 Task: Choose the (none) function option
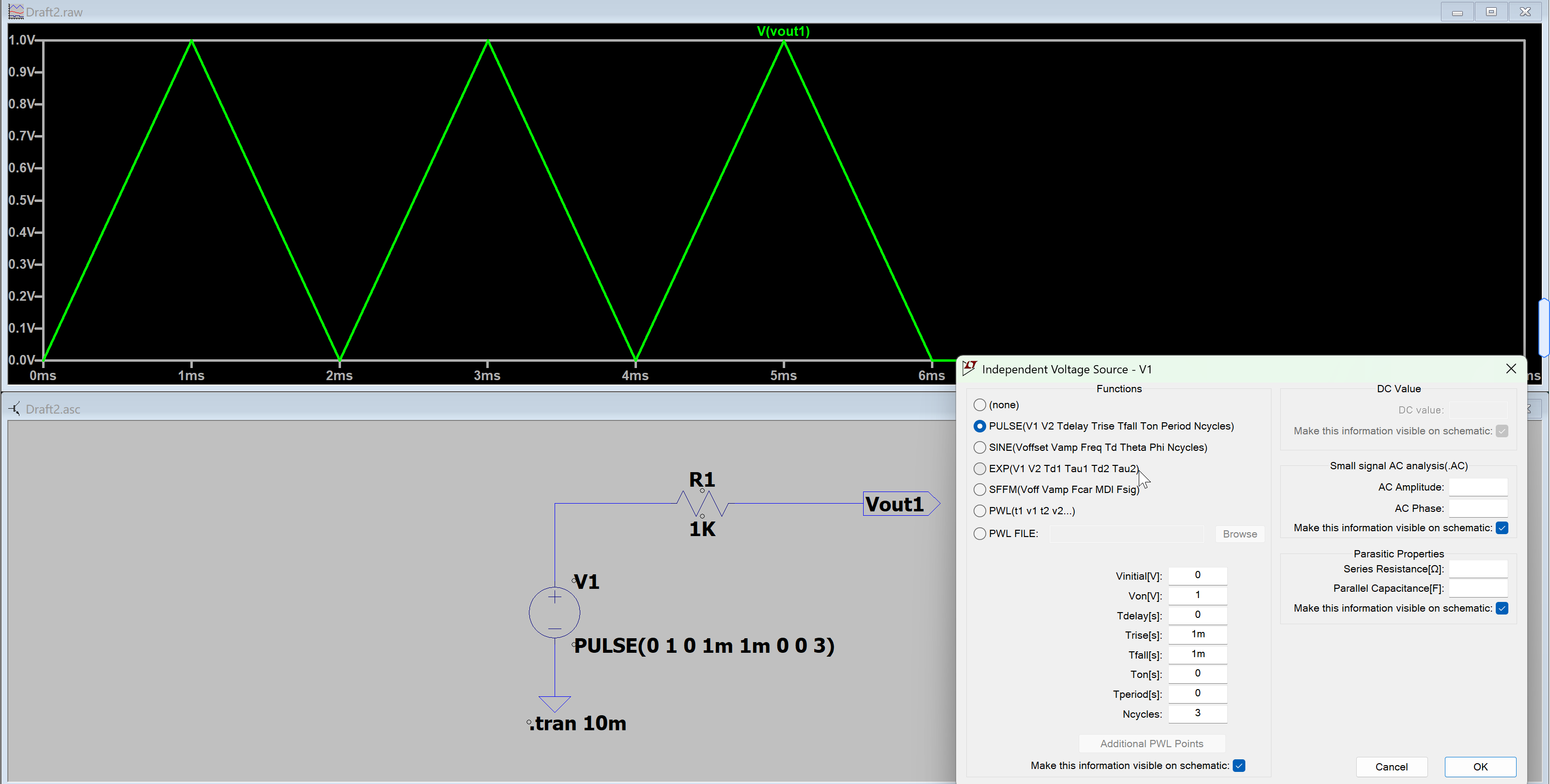point(979,405)
